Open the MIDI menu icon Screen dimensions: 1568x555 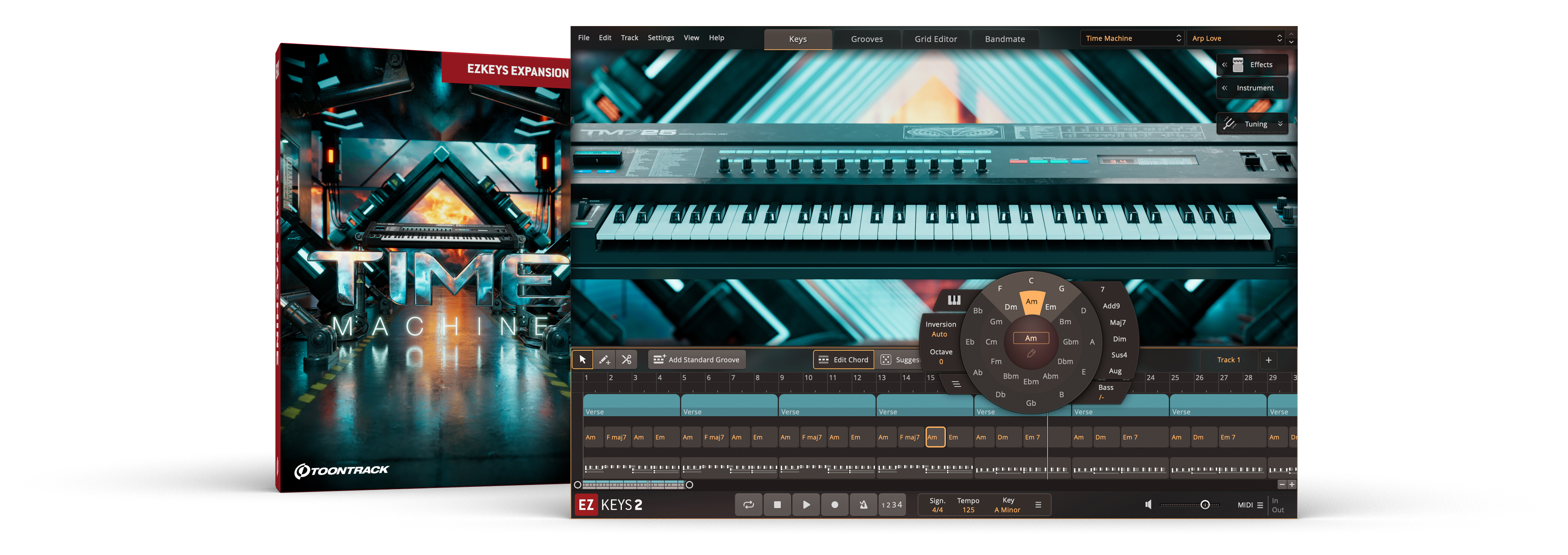(1260, 505)
